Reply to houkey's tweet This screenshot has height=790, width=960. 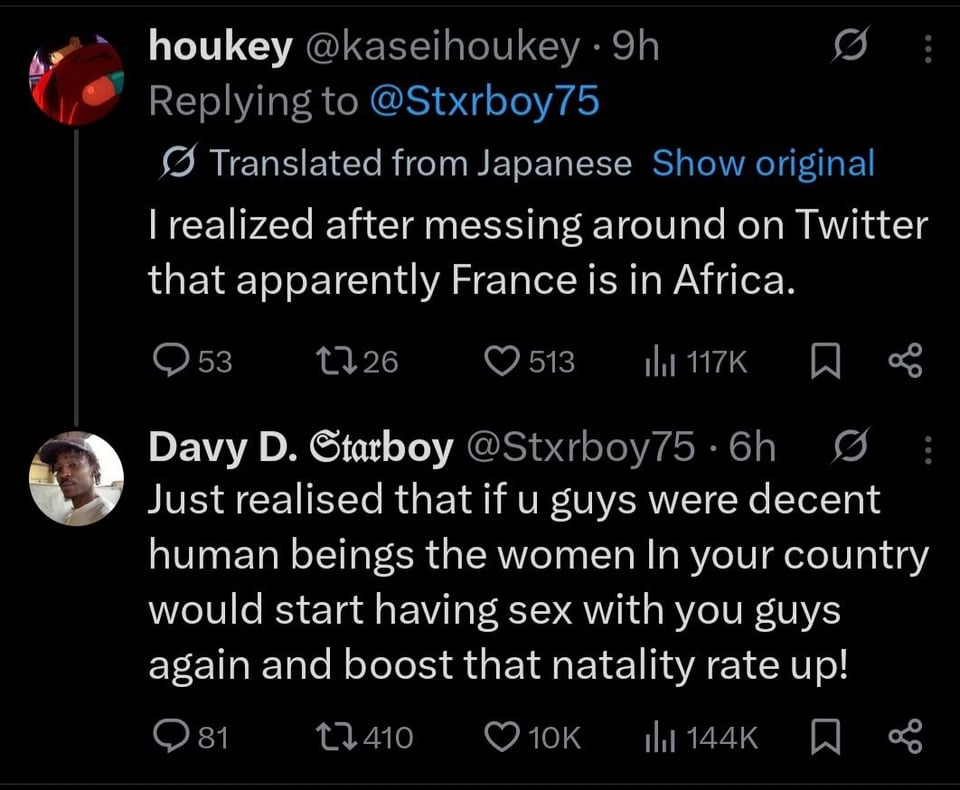click(x=167, y=360)
